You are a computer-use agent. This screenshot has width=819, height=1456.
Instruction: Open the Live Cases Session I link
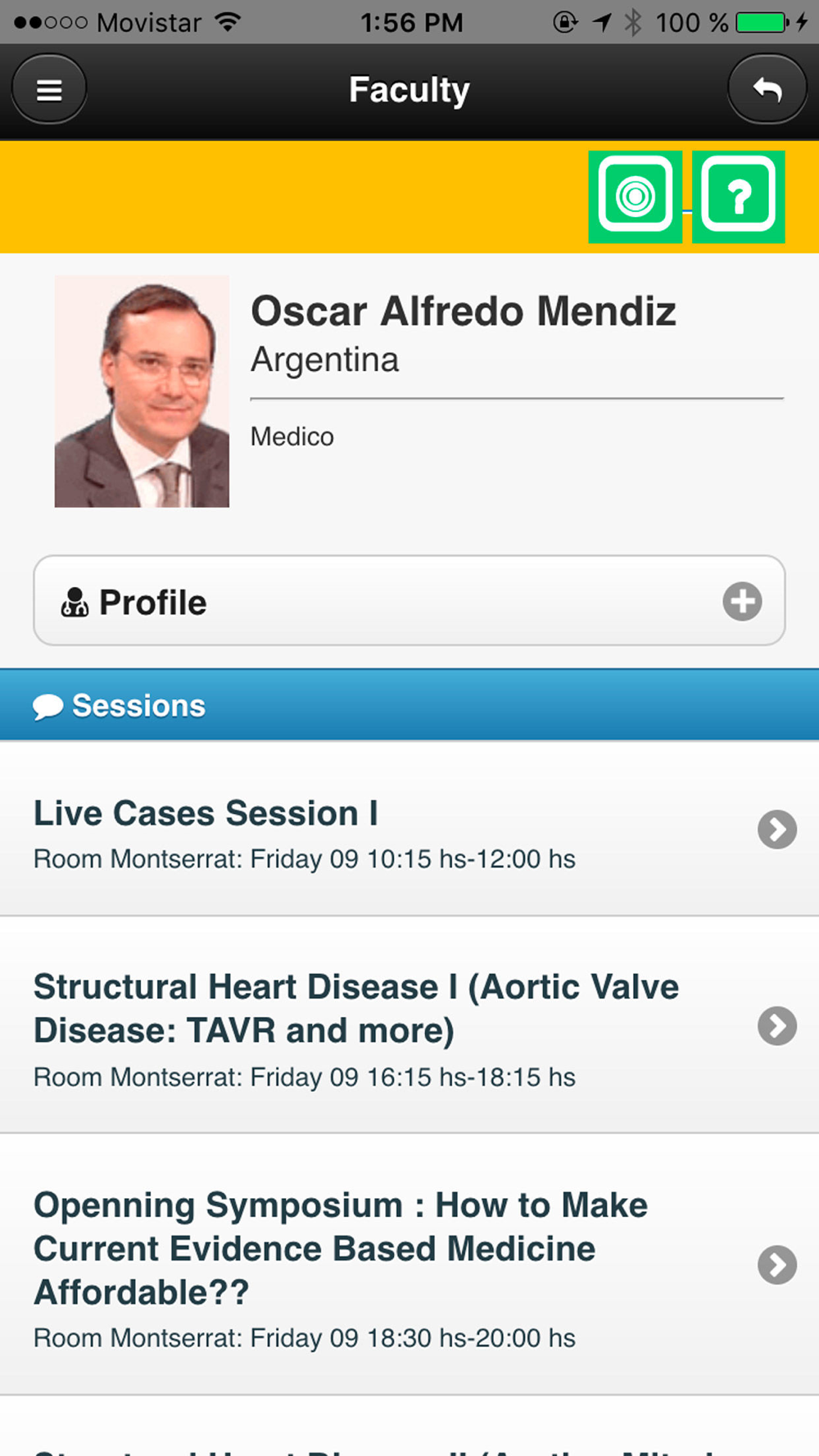(x=206, y=814)
